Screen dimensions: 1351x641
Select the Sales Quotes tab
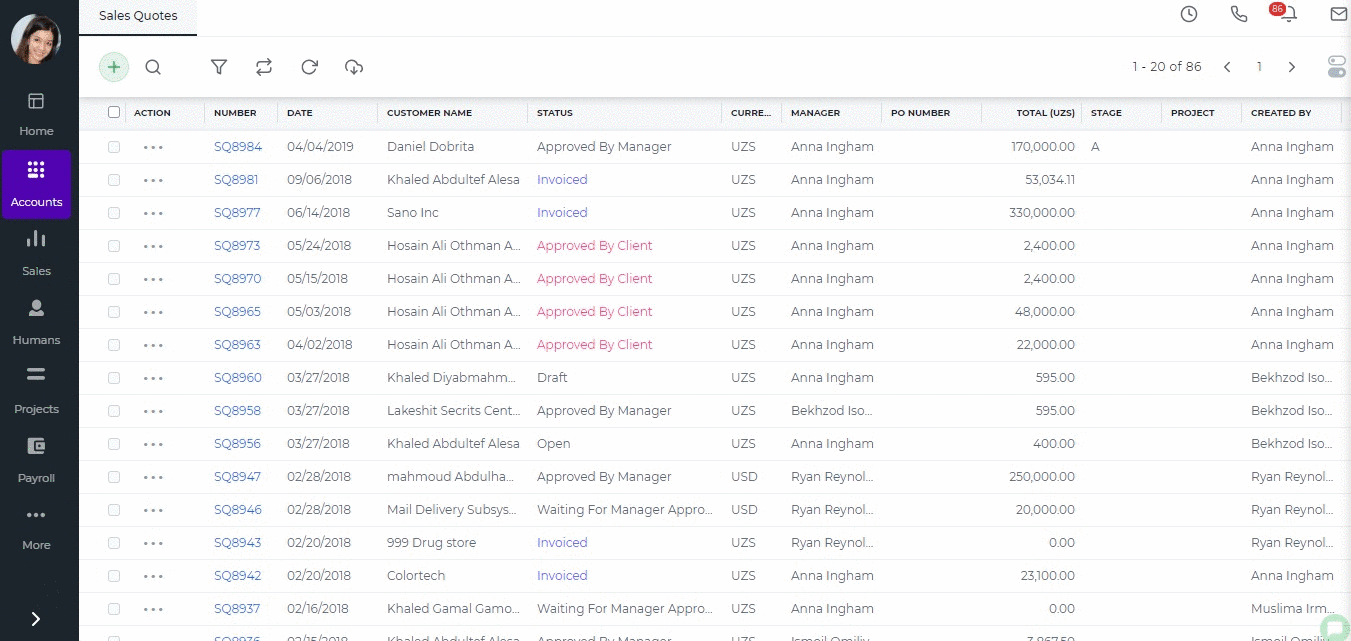point(138,16)
